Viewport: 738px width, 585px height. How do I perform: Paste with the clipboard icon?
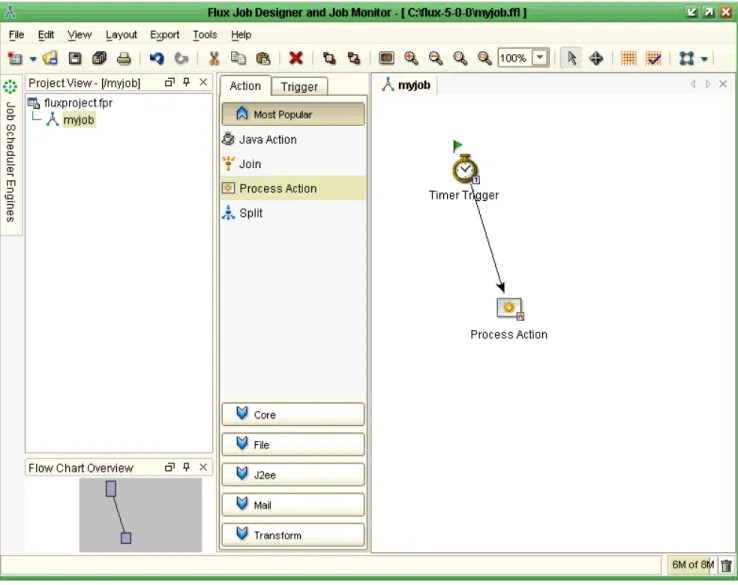click(x=263, y=58)
